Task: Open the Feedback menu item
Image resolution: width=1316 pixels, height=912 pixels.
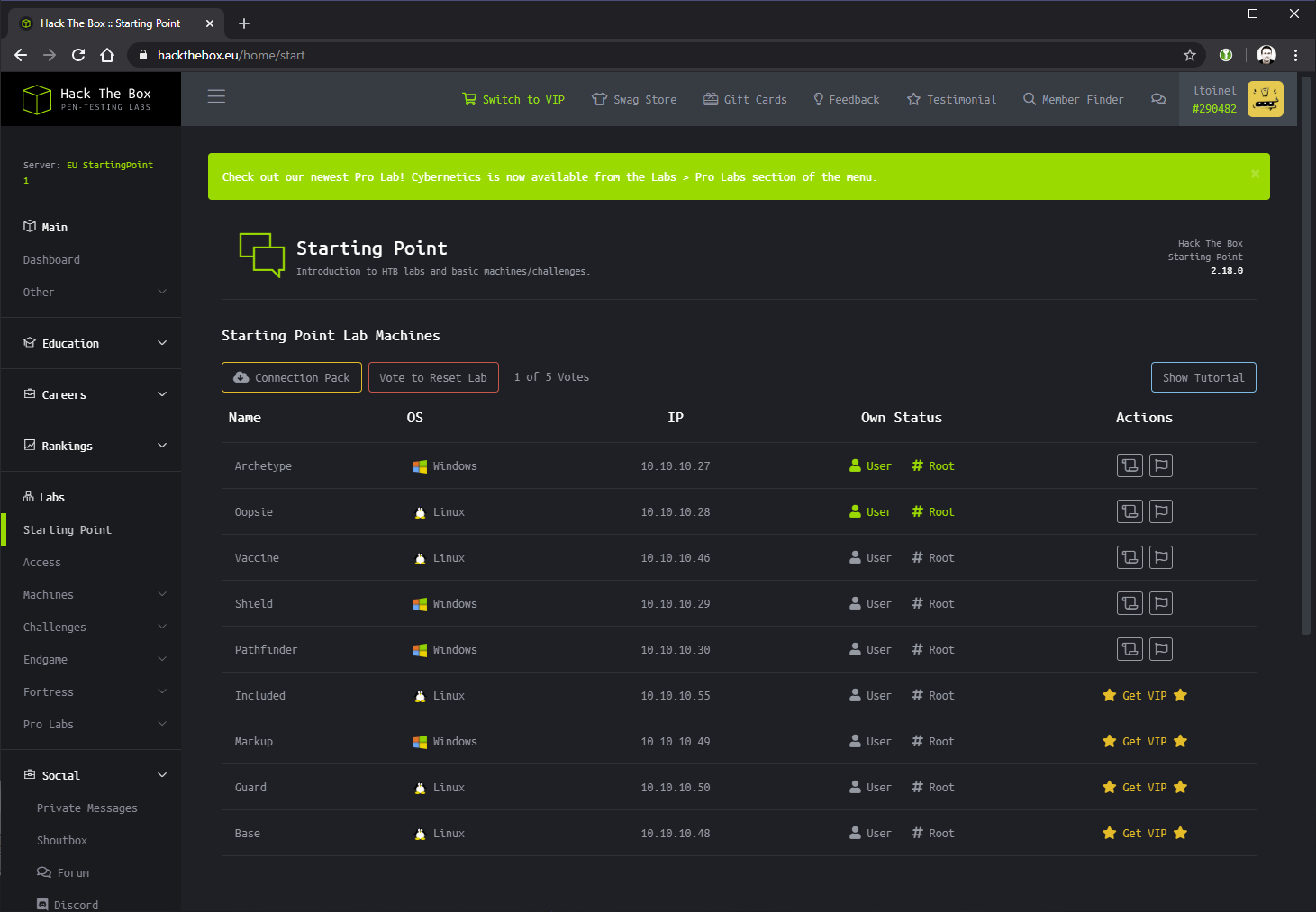Action: (x=846, y=99)
